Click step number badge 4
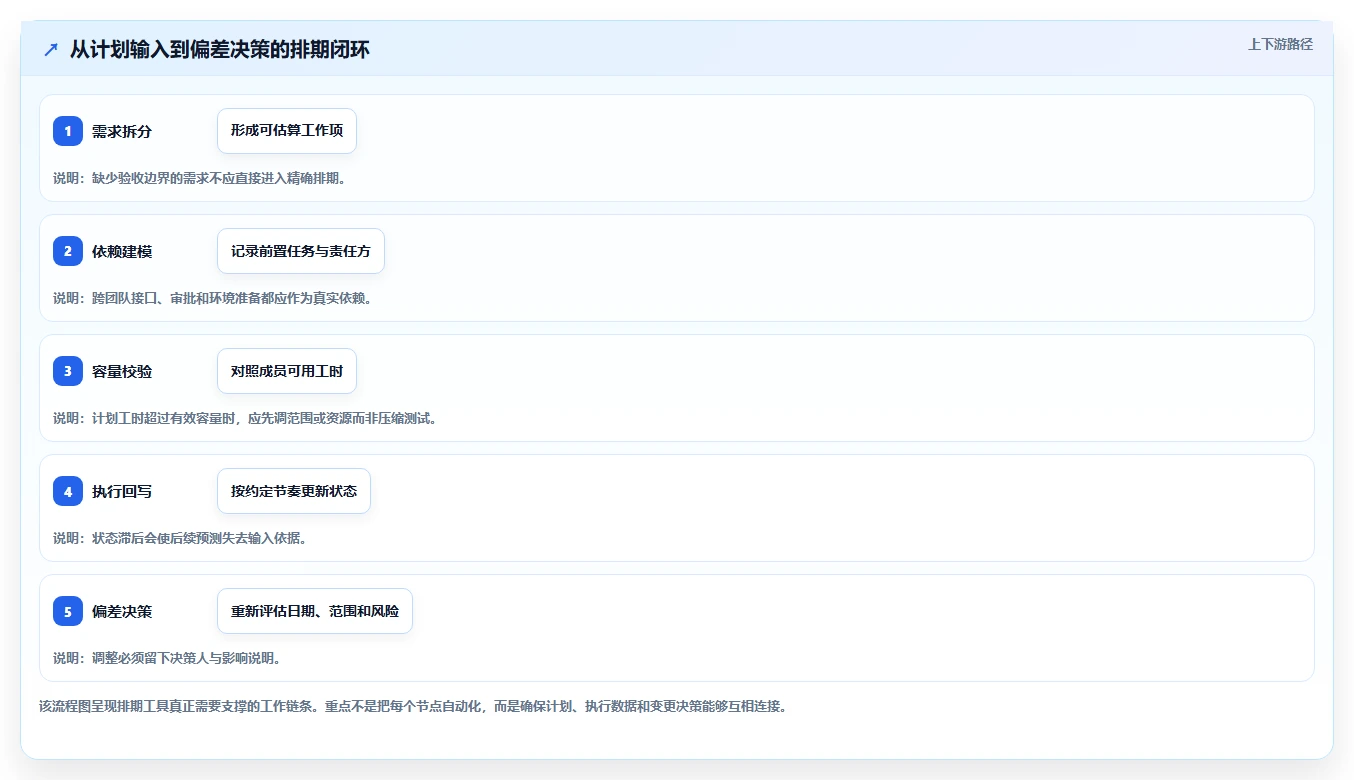Viewport: 1354px width, 780px height. click(x=68, y=491)
